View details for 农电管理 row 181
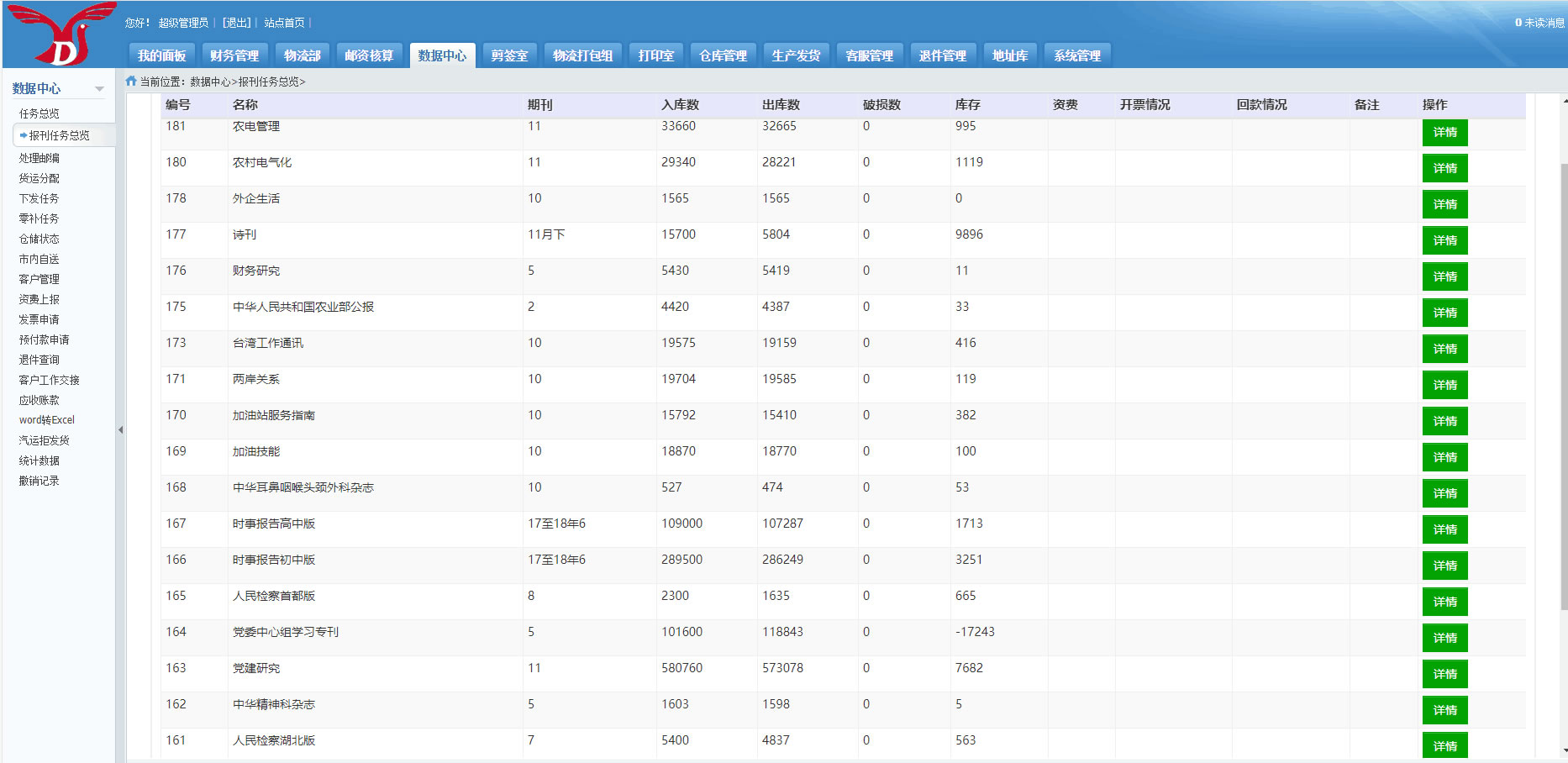The image size is (1568, 763). pos(1444,133)
